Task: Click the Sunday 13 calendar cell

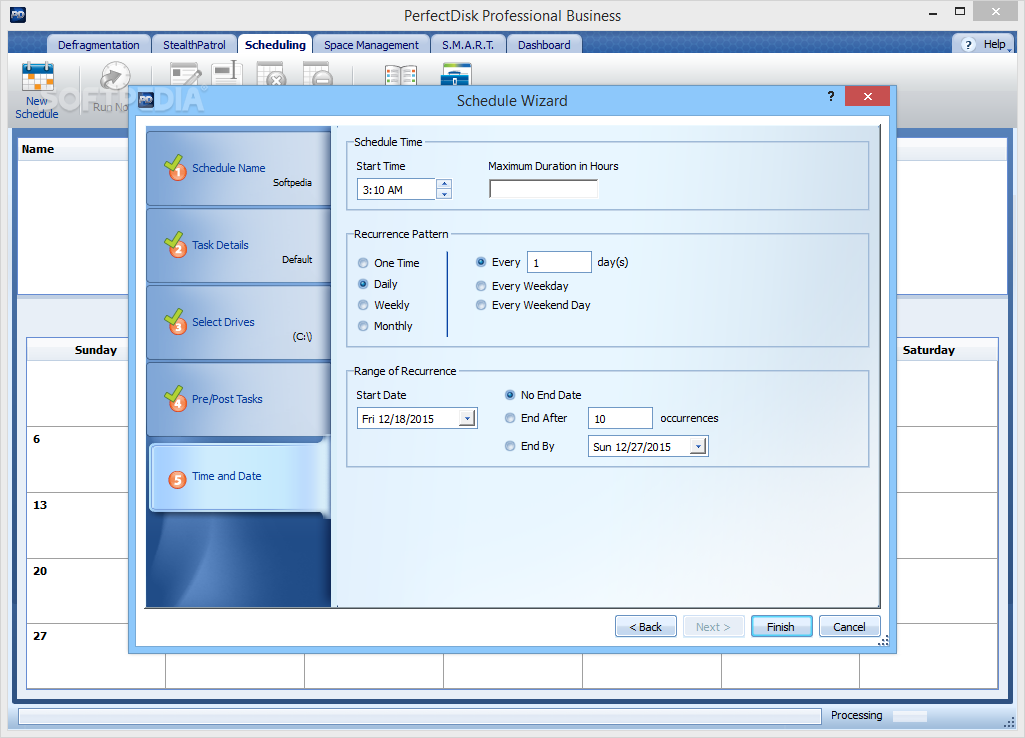Action: (78, 525)
